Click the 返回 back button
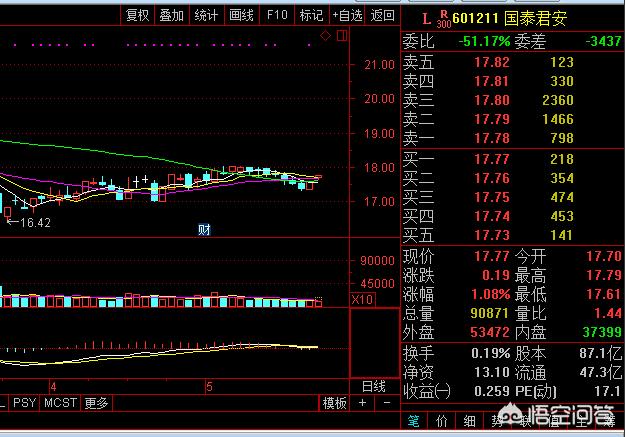This screenshot has height=437, width=625. click(382, 15)
